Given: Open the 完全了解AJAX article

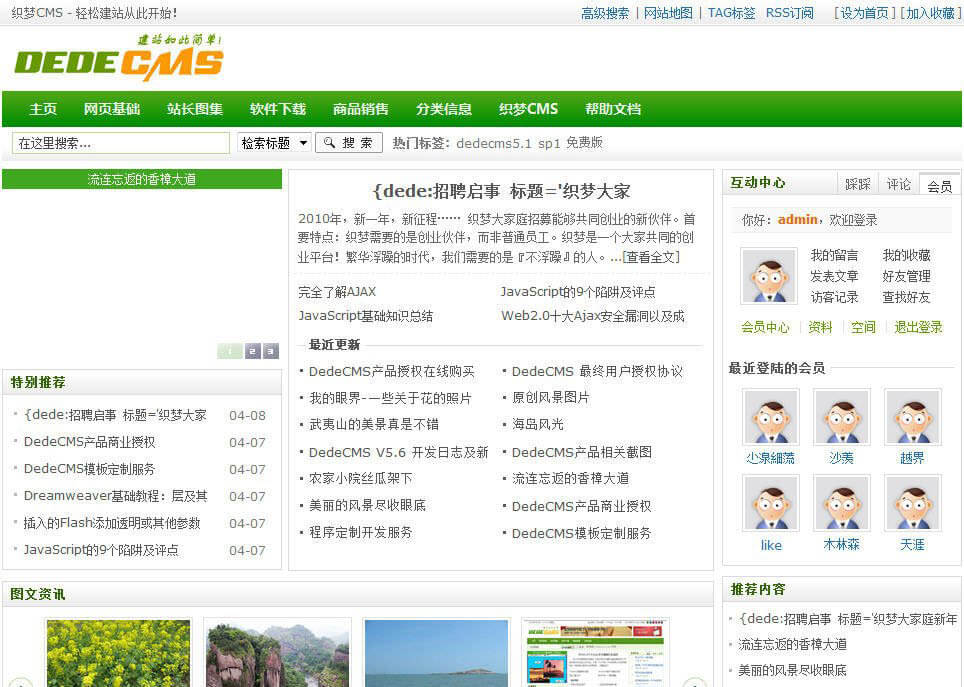Looking at the screenshot, I should 337,292.
